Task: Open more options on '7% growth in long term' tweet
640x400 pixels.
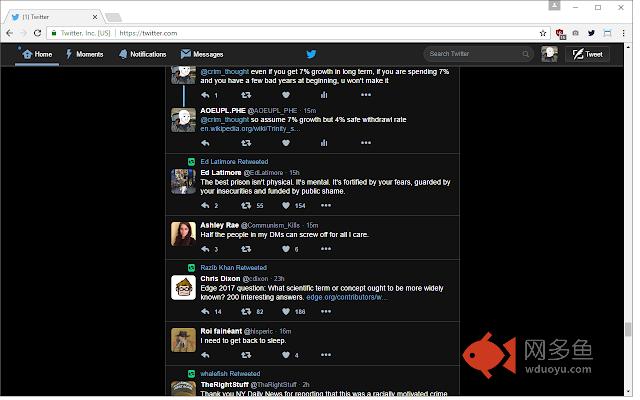Action: click(x=366, y=95)
